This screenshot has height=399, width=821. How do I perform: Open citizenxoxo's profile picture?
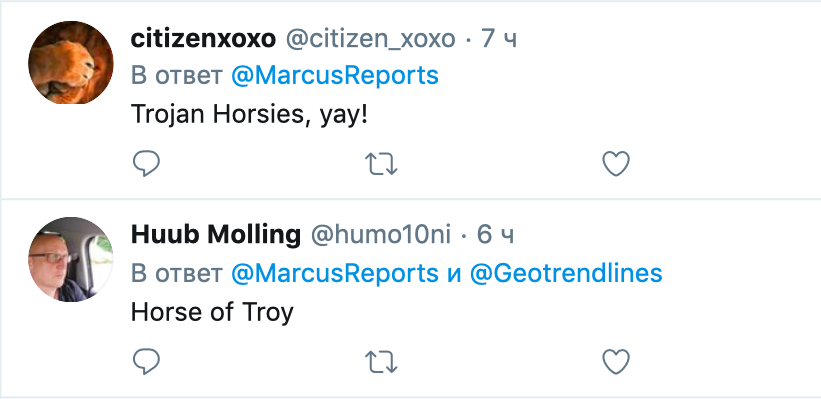(x=70, y=62)
